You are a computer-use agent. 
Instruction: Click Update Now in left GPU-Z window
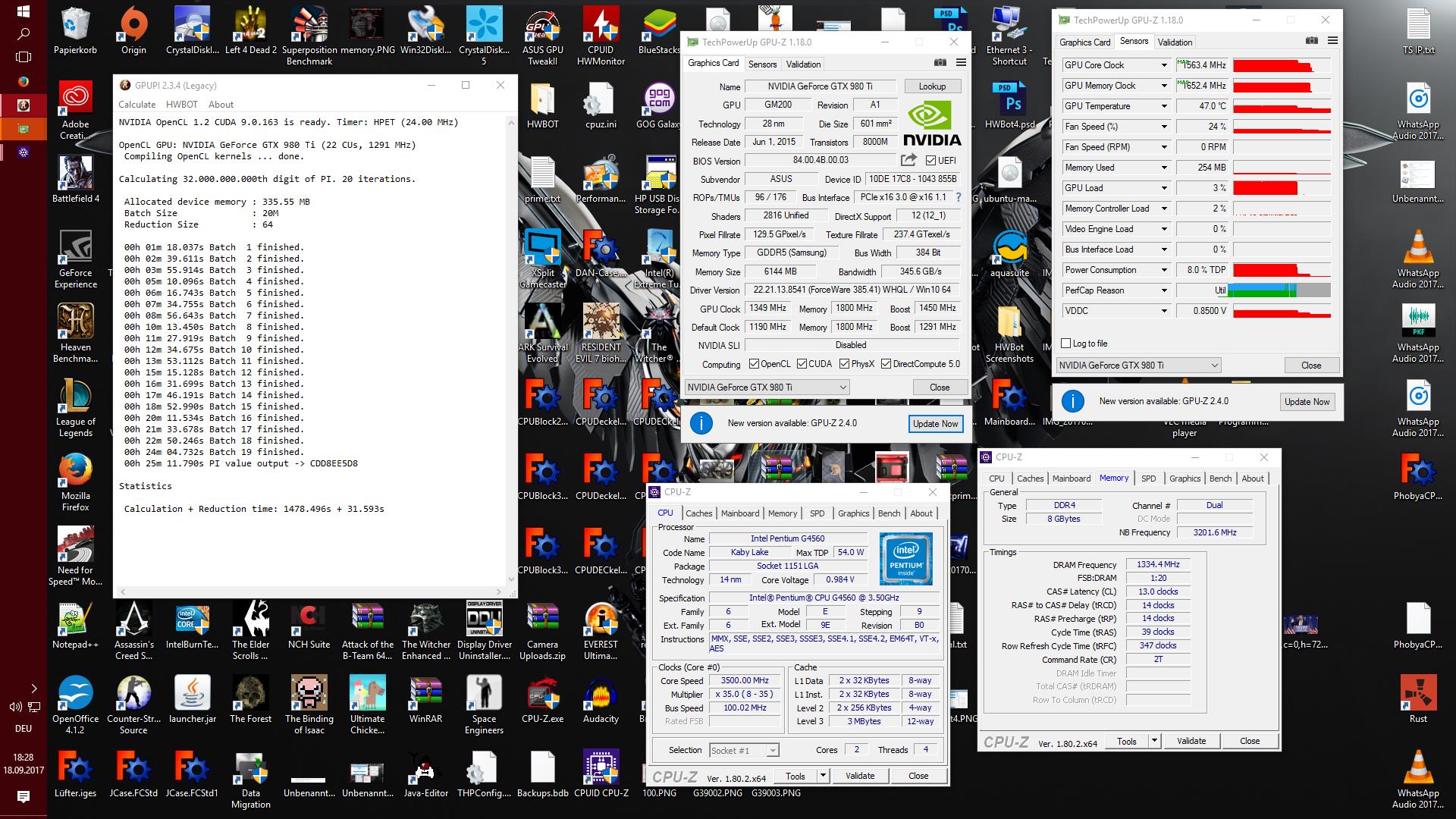click(x=935, y=424)
